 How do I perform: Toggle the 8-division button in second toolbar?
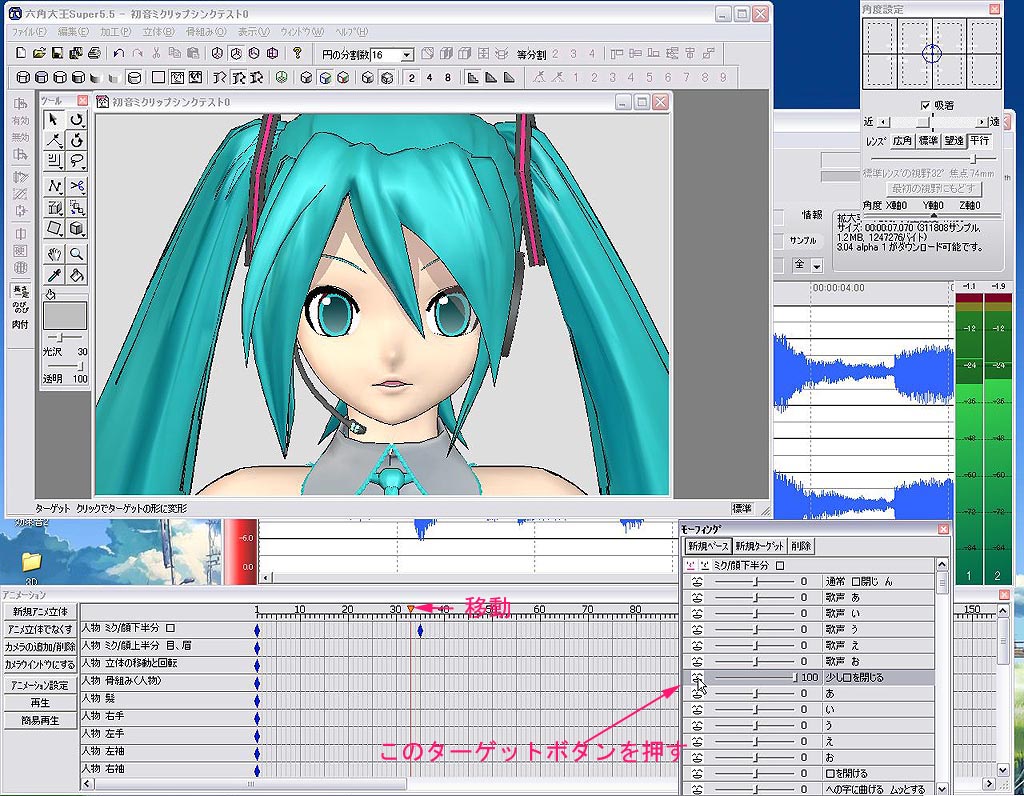[447, 78]
